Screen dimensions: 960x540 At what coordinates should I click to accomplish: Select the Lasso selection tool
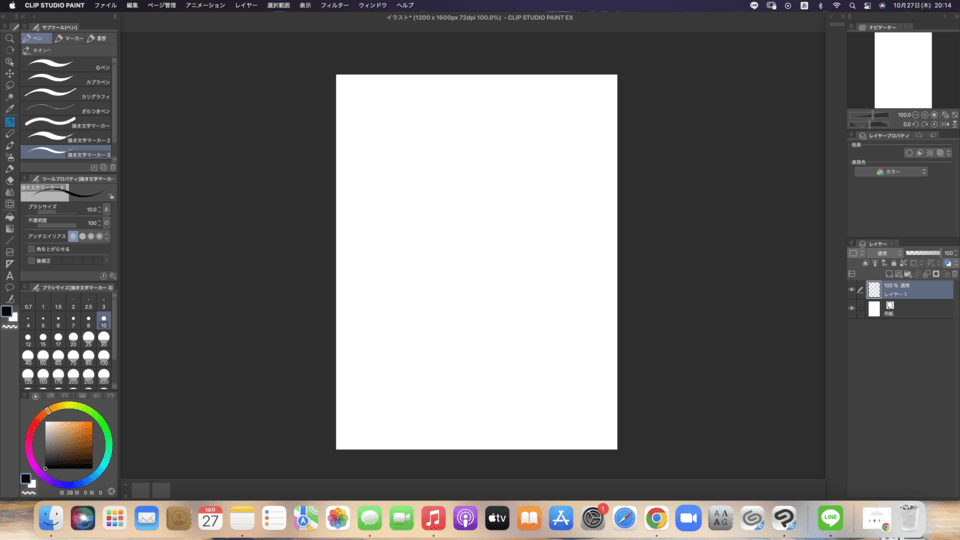pos(10,85)
